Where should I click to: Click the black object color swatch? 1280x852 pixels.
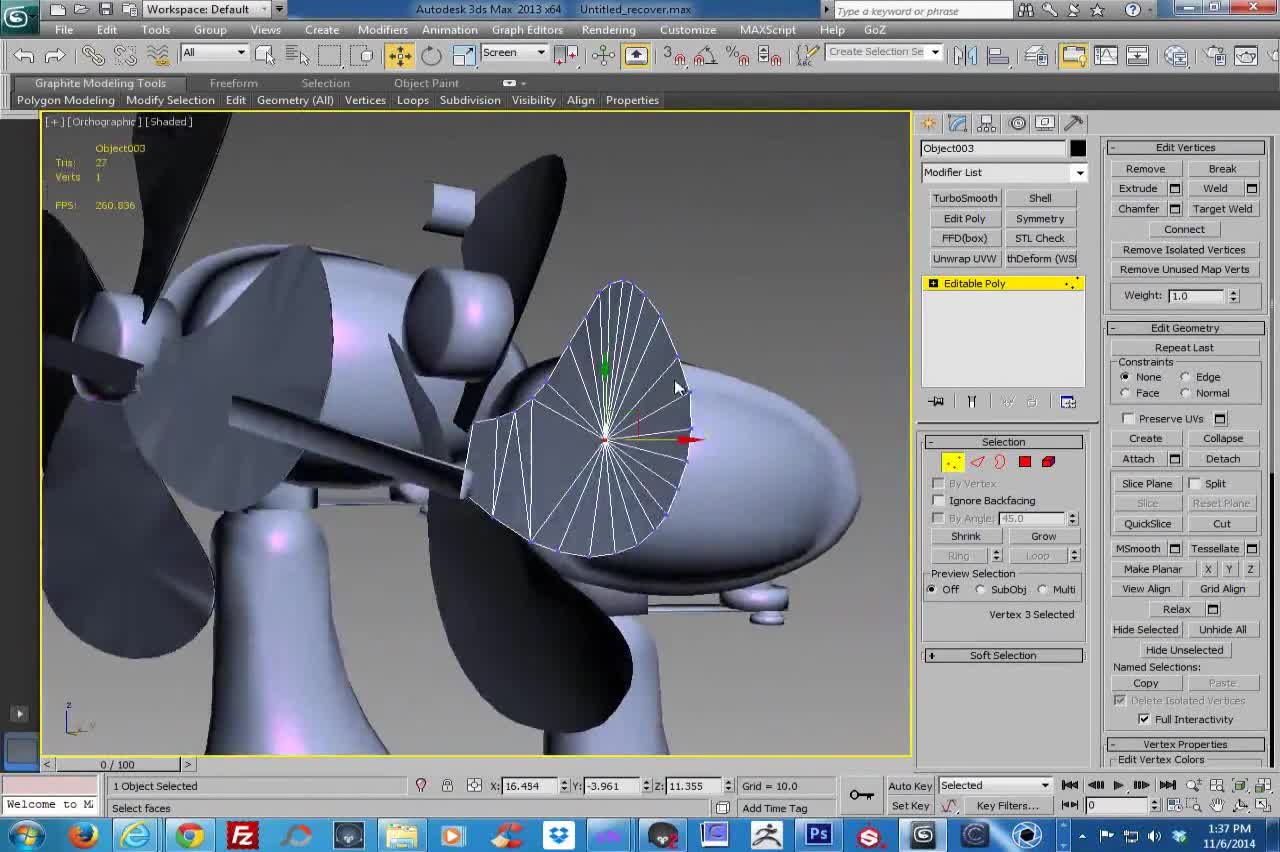coord(1077,149)
